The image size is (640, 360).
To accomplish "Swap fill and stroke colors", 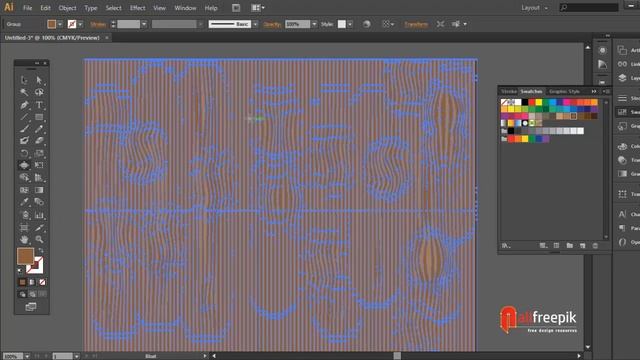I will (41, 251).
